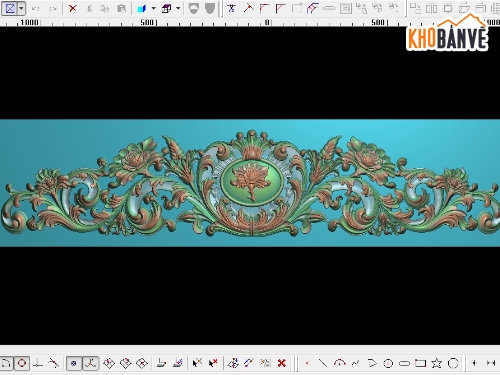The image size is (500, 375).
Task: Click the second dark shield shading icon
Action: pos(210,8)
